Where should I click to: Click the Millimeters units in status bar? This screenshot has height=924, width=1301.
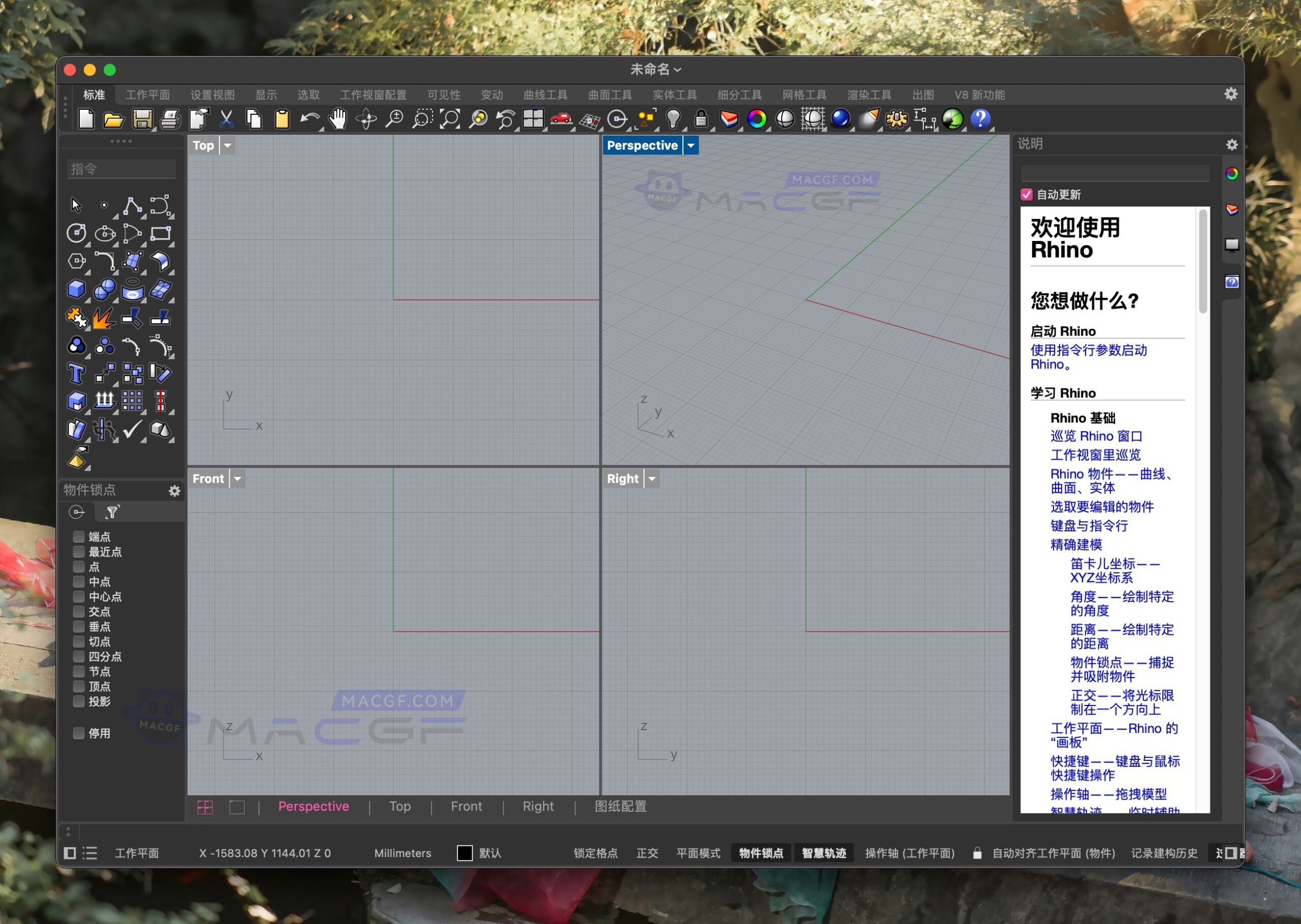pos(403,853)
